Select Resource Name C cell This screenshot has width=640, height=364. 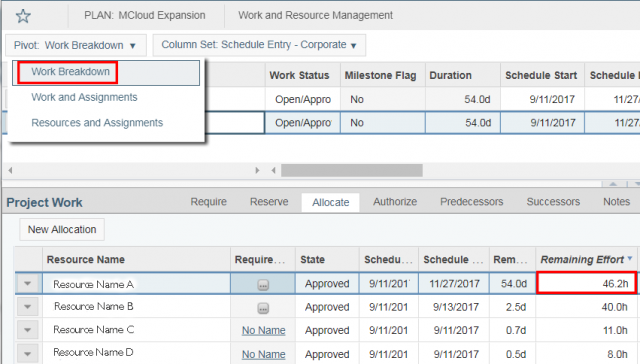point(136,330)
